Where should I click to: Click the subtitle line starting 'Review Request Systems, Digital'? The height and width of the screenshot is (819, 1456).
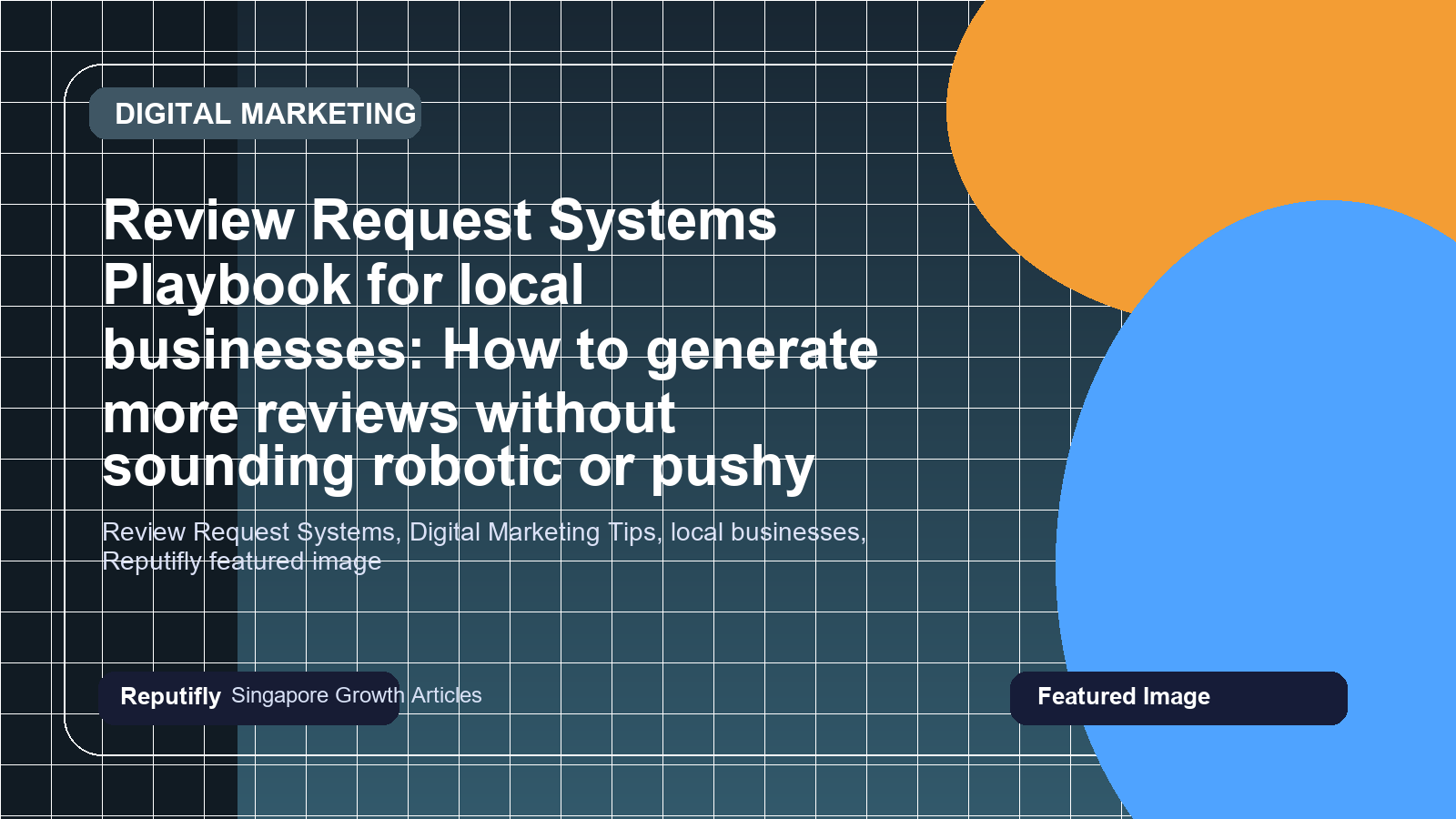pos(484,532)
